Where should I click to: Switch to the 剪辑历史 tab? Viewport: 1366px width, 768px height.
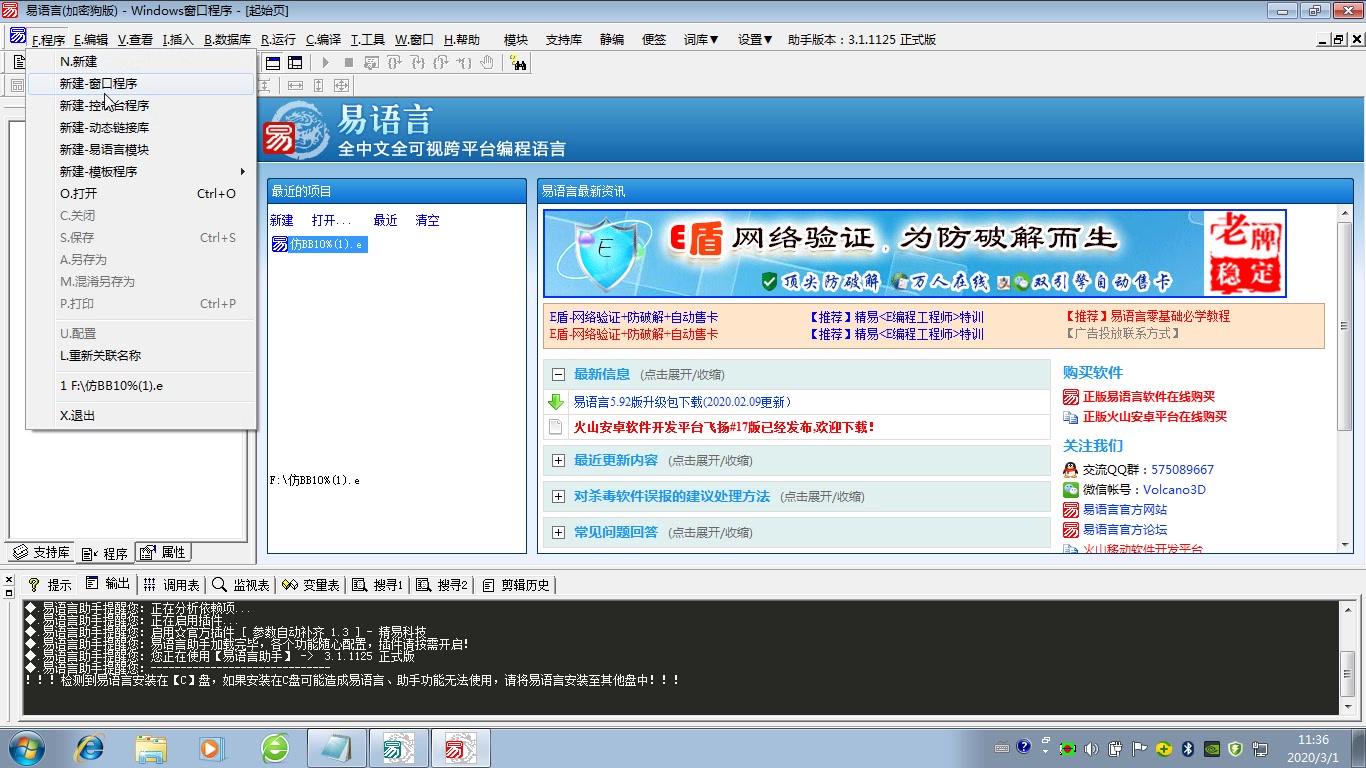[517, 585]
